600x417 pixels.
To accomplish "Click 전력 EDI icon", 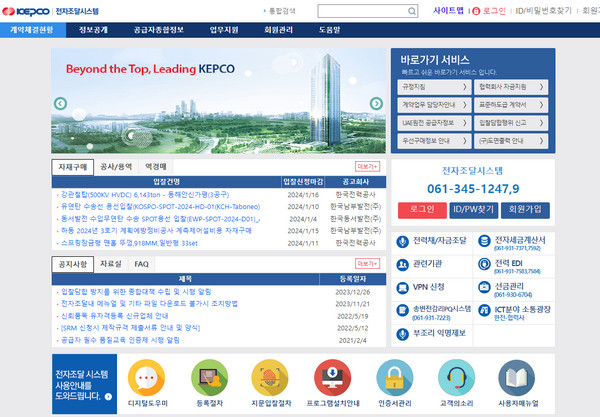I will pyautogui.click(x=484, y=264).
